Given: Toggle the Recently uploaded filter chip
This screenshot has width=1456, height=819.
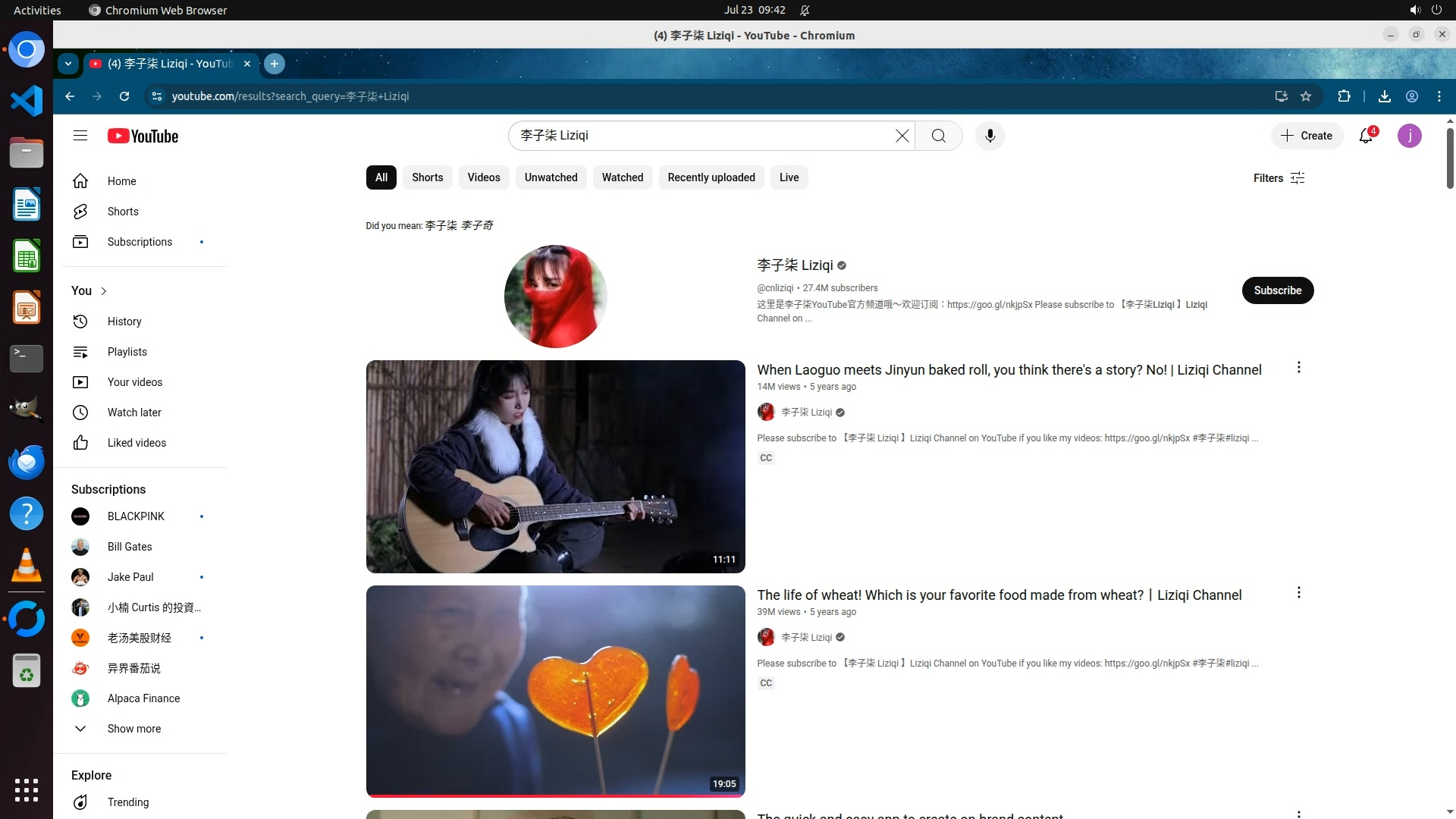Looking at the screenshot, I should (711, 177).
